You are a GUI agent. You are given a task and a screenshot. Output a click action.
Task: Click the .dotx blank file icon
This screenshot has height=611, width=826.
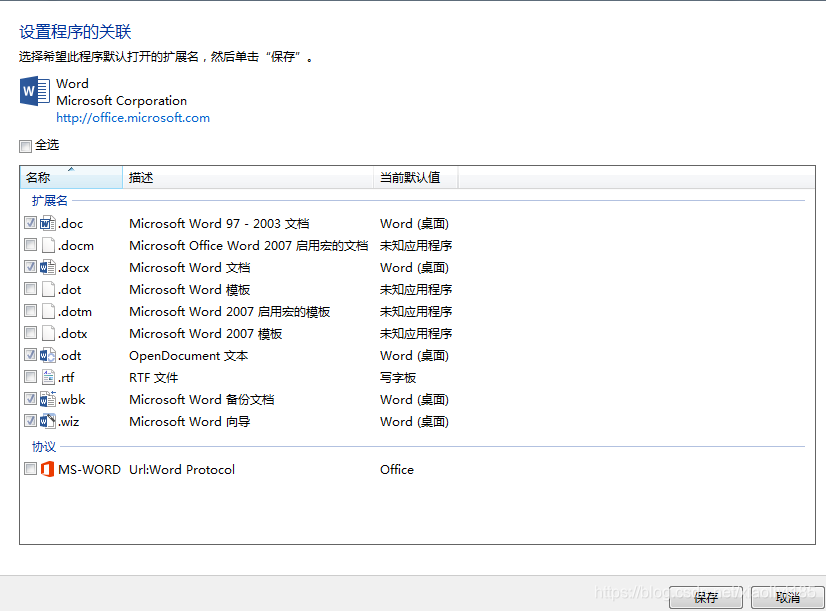[x=48, y=333]
